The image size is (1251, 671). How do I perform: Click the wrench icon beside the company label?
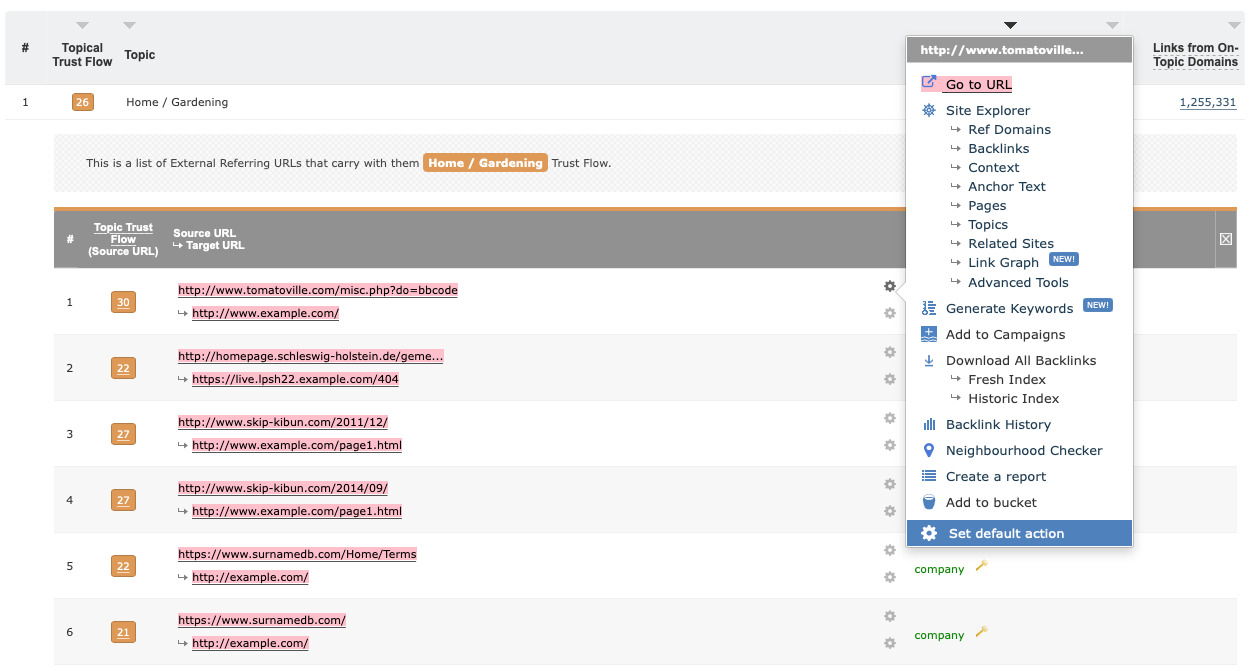(981, 565)
